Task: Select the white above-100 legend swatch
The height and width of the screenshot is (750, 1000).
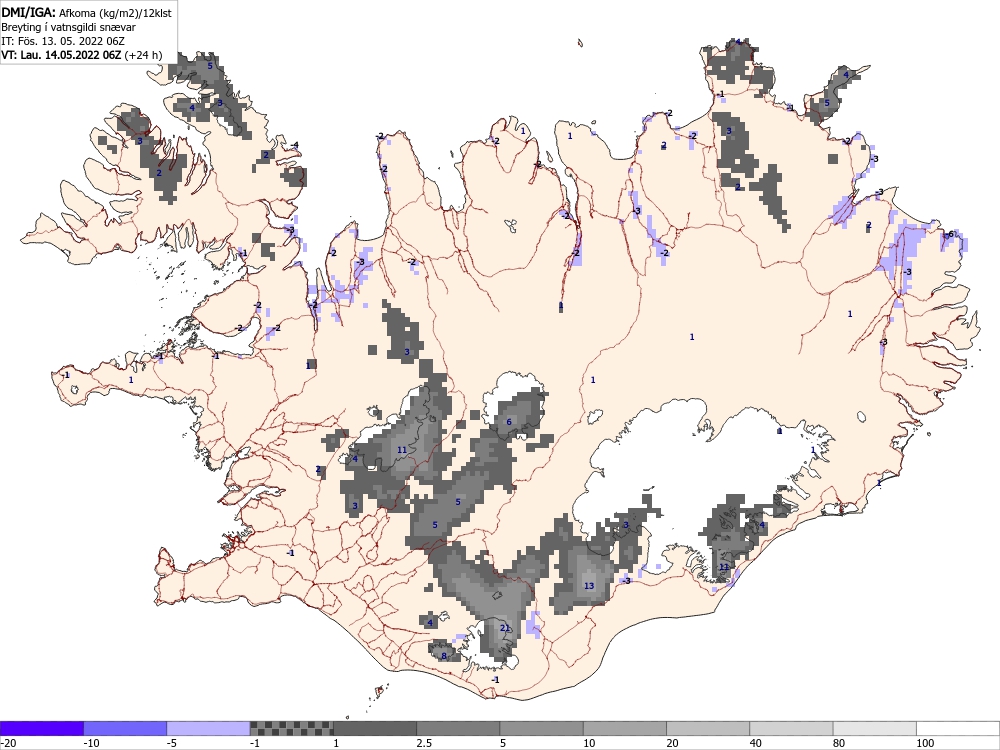Action: click(x=958, y=728)
